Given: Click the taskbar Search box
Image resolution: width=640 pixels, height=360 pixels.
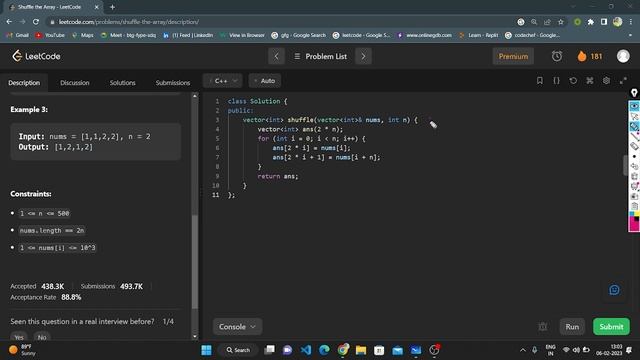Looking at the screenshot, I should point(238,350).
